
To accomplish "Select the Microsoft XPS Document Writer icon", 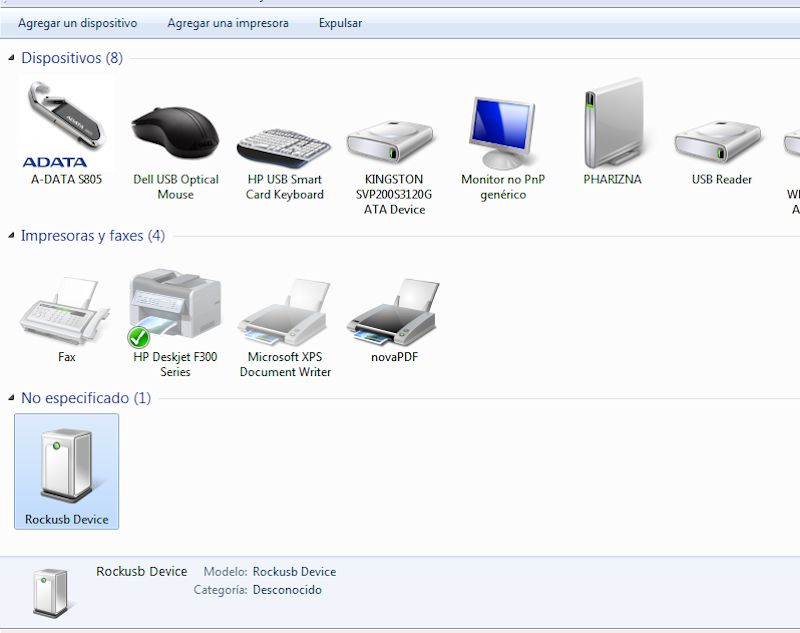I will pyautogui.click(x=284, y=312).
